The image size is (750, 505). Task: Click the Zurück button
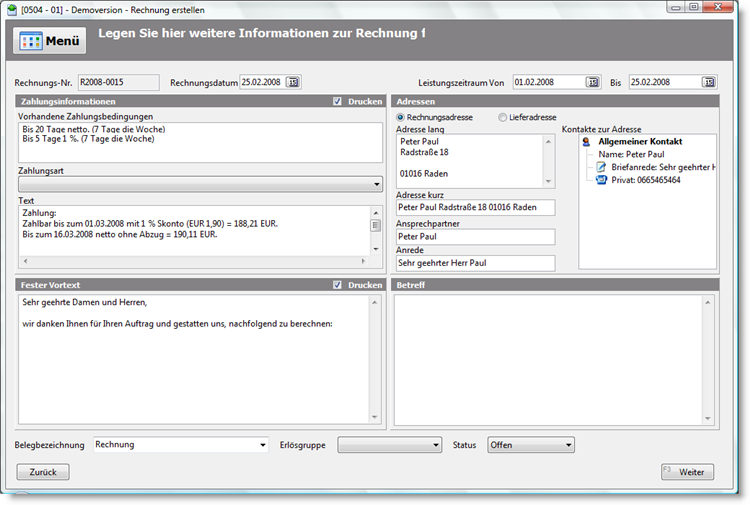(43, 472)
